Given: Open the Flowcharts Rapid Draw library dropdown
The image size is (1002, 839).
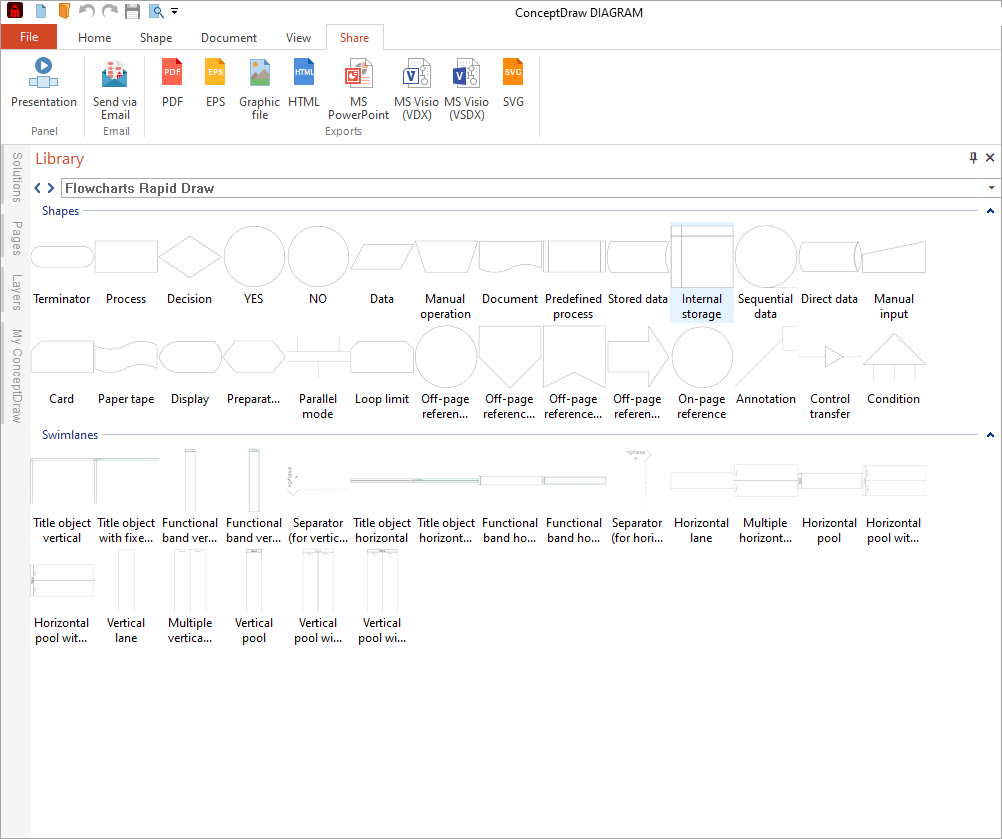Looking at the screenshot, I should [991, 187].
